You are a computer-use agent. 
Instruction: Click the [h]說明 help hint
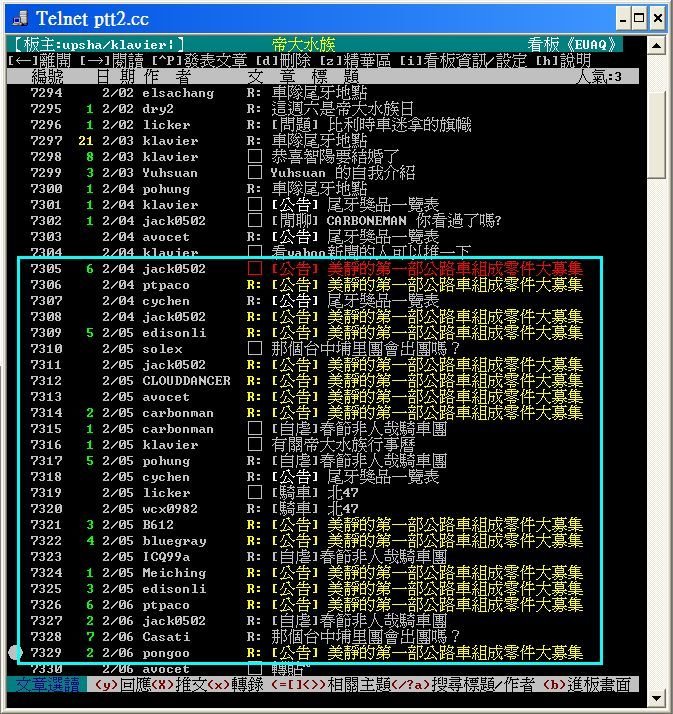pyautogui.click(x=563, y=61)
